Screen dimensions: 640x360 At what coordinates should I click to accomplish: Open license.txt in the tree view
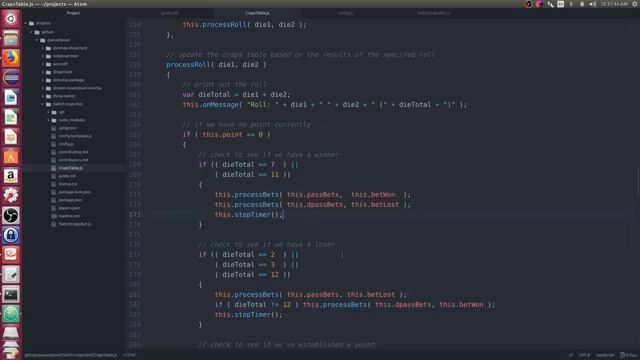click(68, 184)
